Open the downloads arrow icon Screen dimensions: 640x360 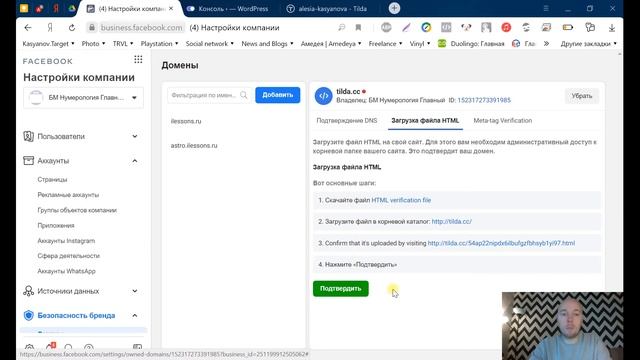tap(611, 27)
